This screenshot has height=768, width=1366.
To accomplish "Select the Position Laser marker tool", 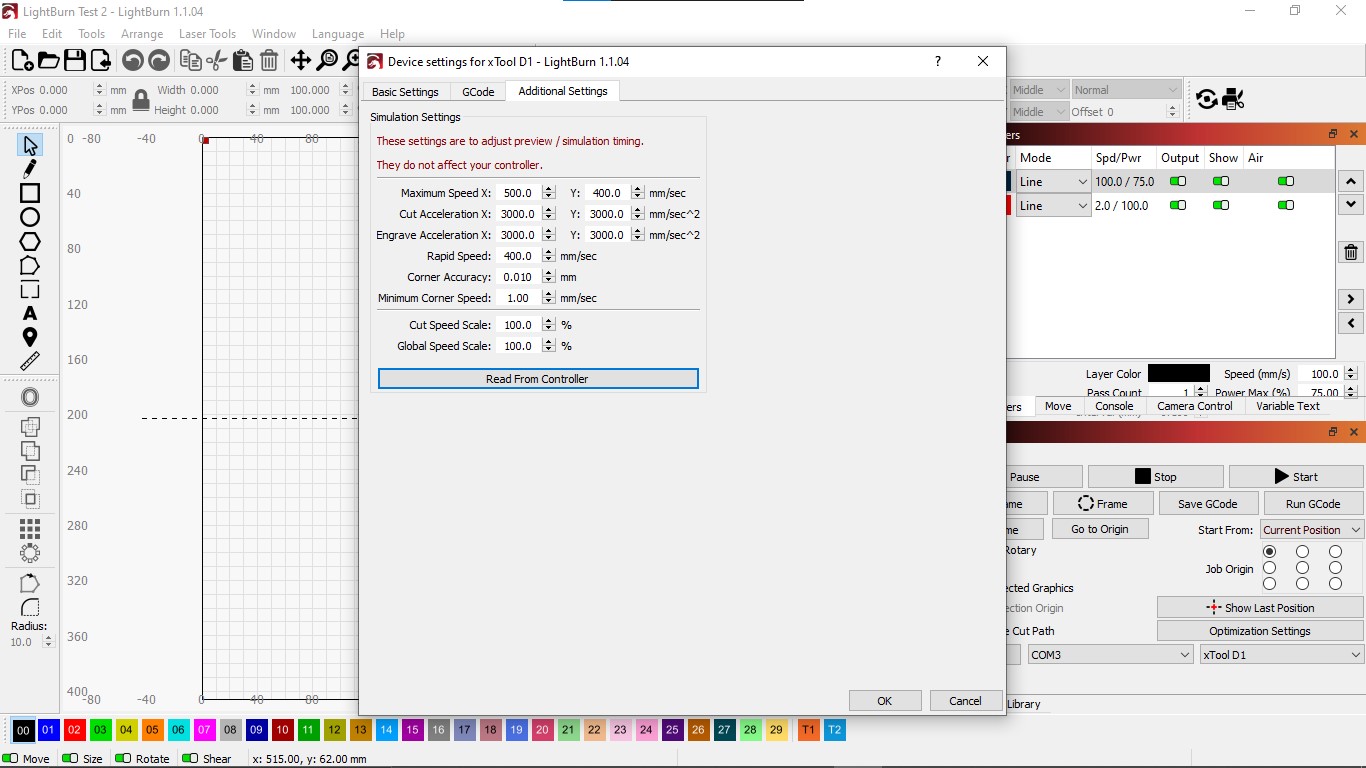I will pos(30,337).
